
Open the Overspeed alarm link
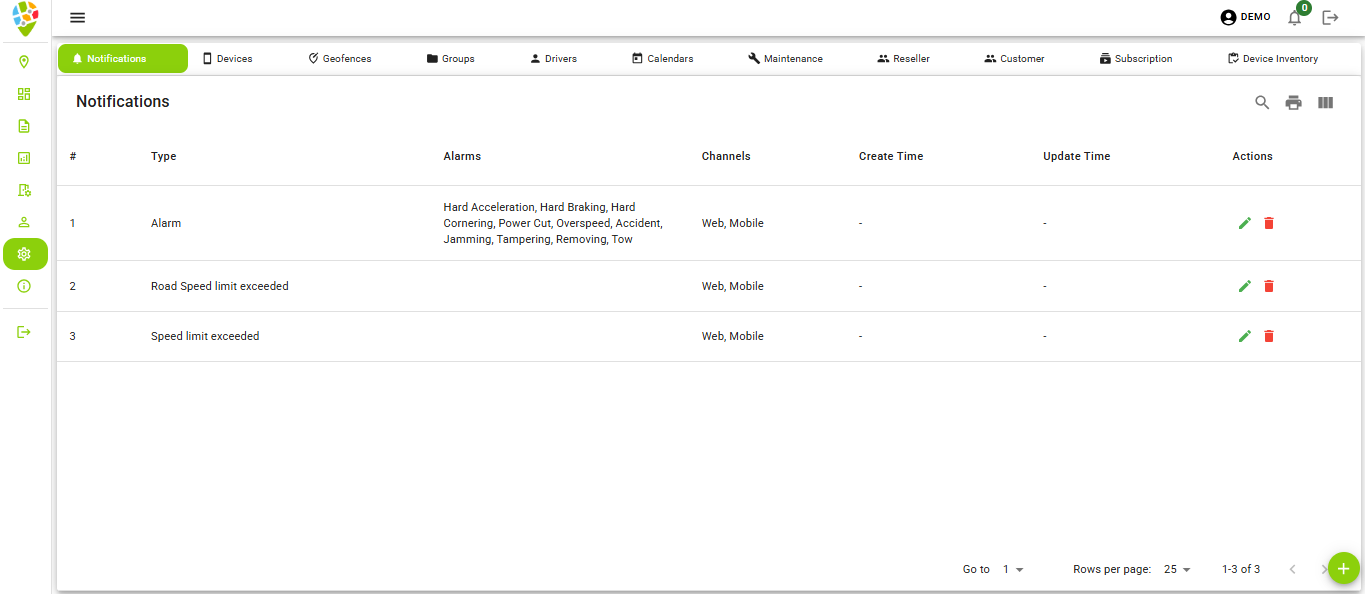point(583,223)
